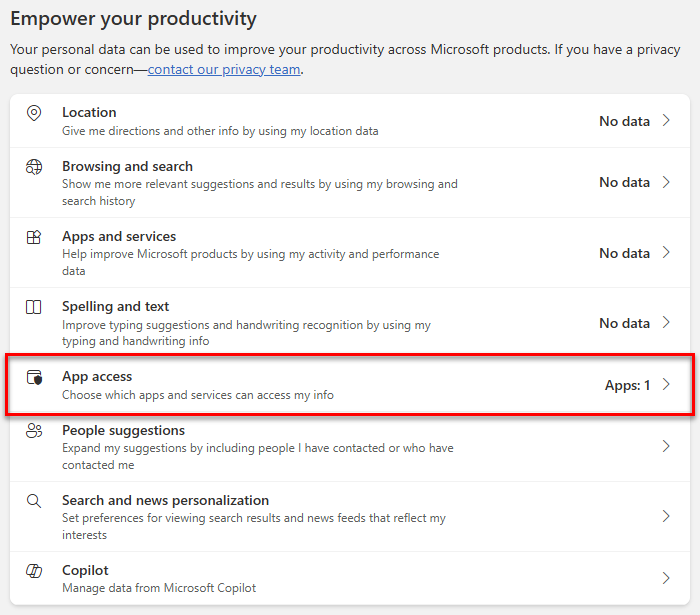Click the Location pin icon
This screenshot has width=700, height=615.
point(34,113)
